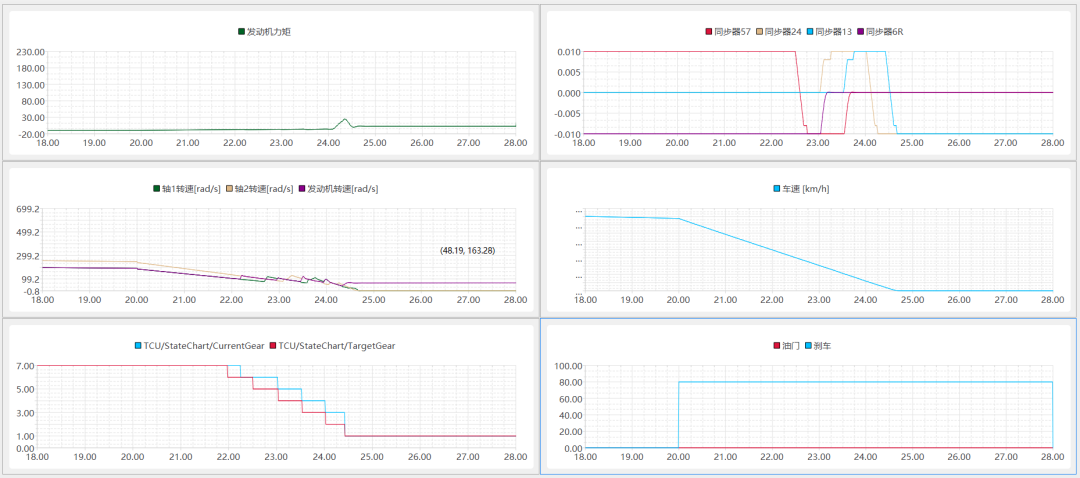
Task: Toggle the TCU/StateChart/TargetGear legend series
Action: [333, 346]
